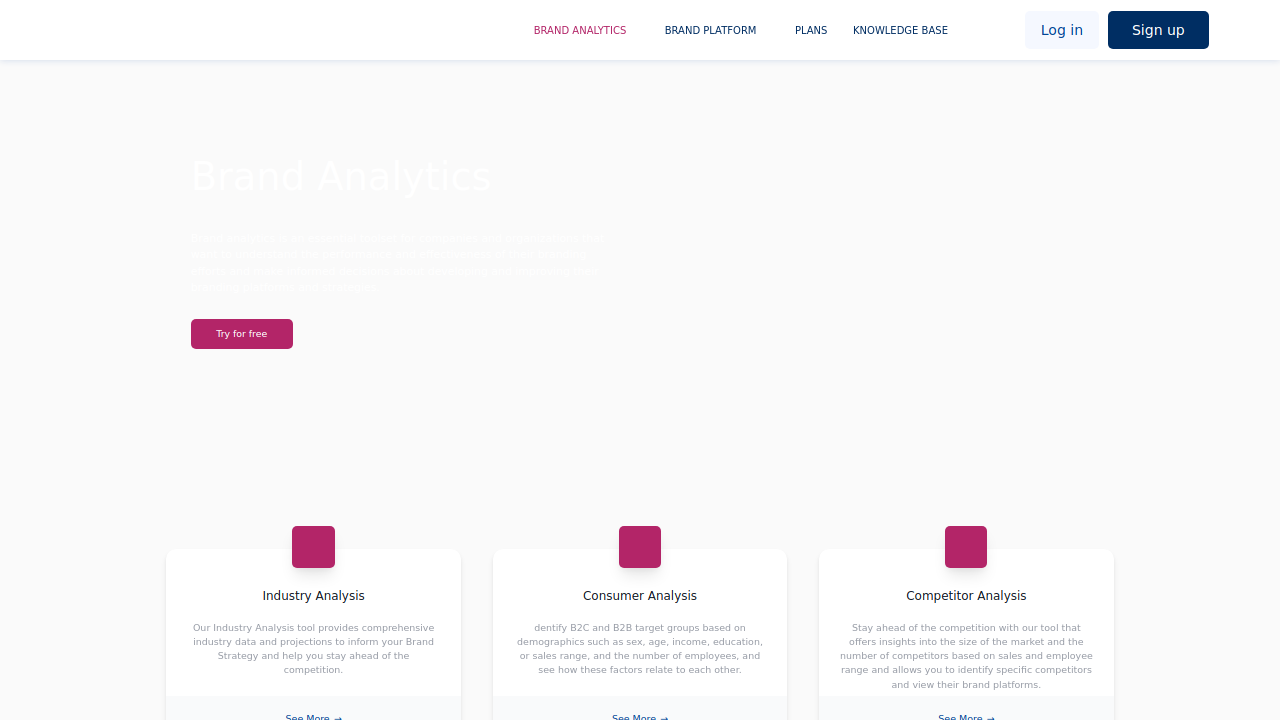Click the Consumer Analysis card heading
1280x720 pixels.
click(640, 596)
